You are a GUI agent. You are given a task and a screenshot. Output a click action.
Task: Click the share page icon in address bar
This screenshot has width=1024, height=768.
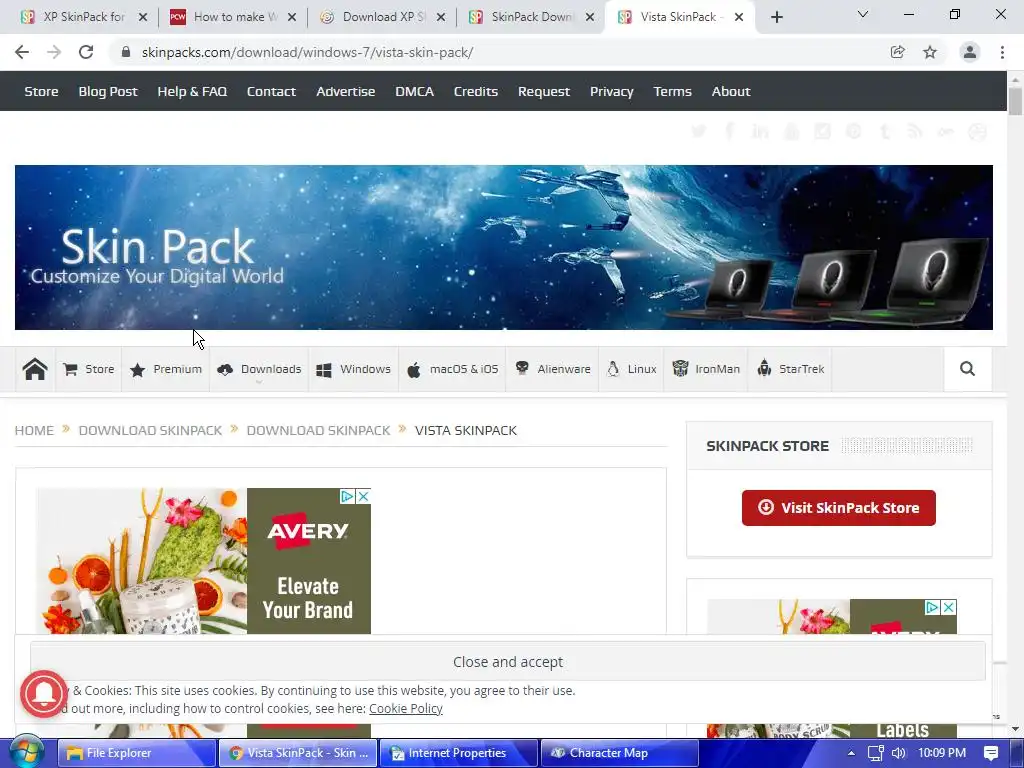(x=898, y=52)
